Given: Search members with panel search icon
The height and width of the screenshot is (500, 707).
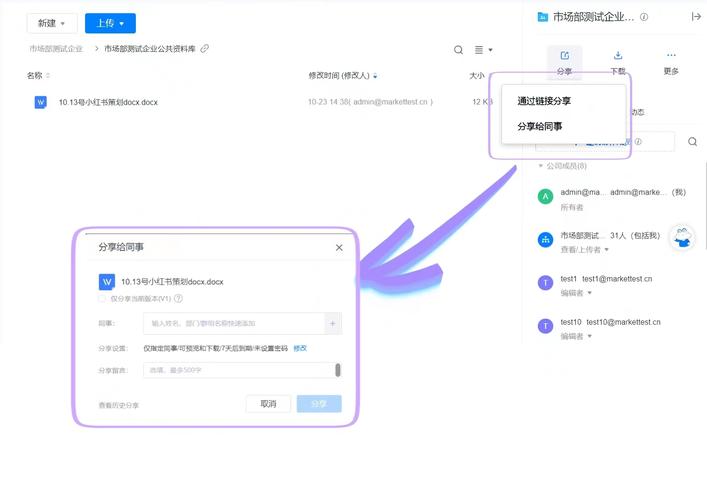Looking at the screenshot, I should (693, 142).
